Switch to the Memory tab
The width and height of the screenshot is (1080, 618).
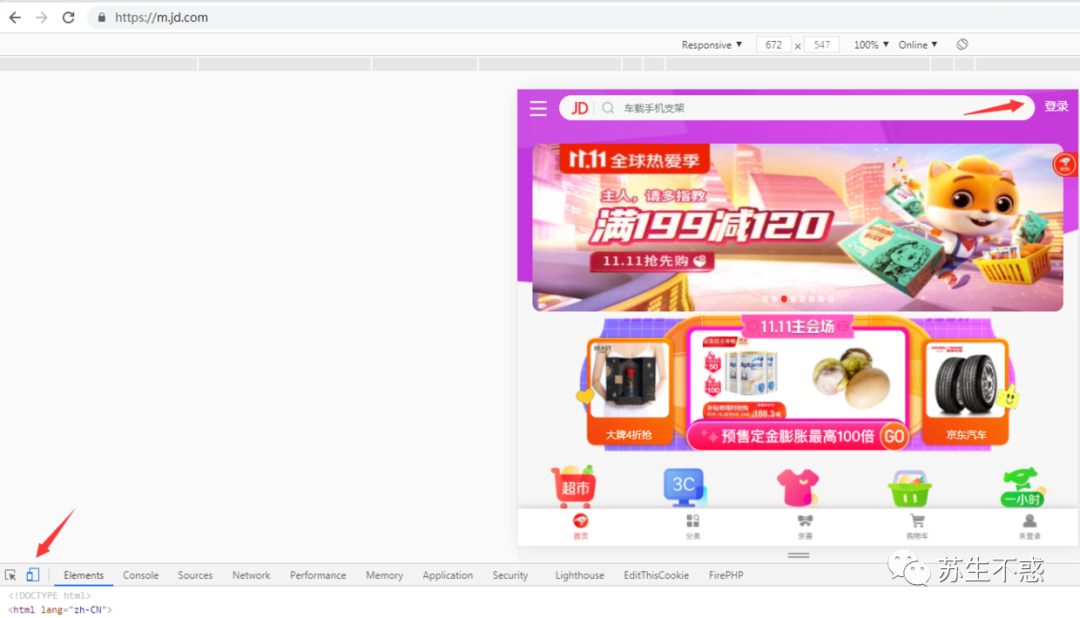pyautogui.click(x=384, y=575)
